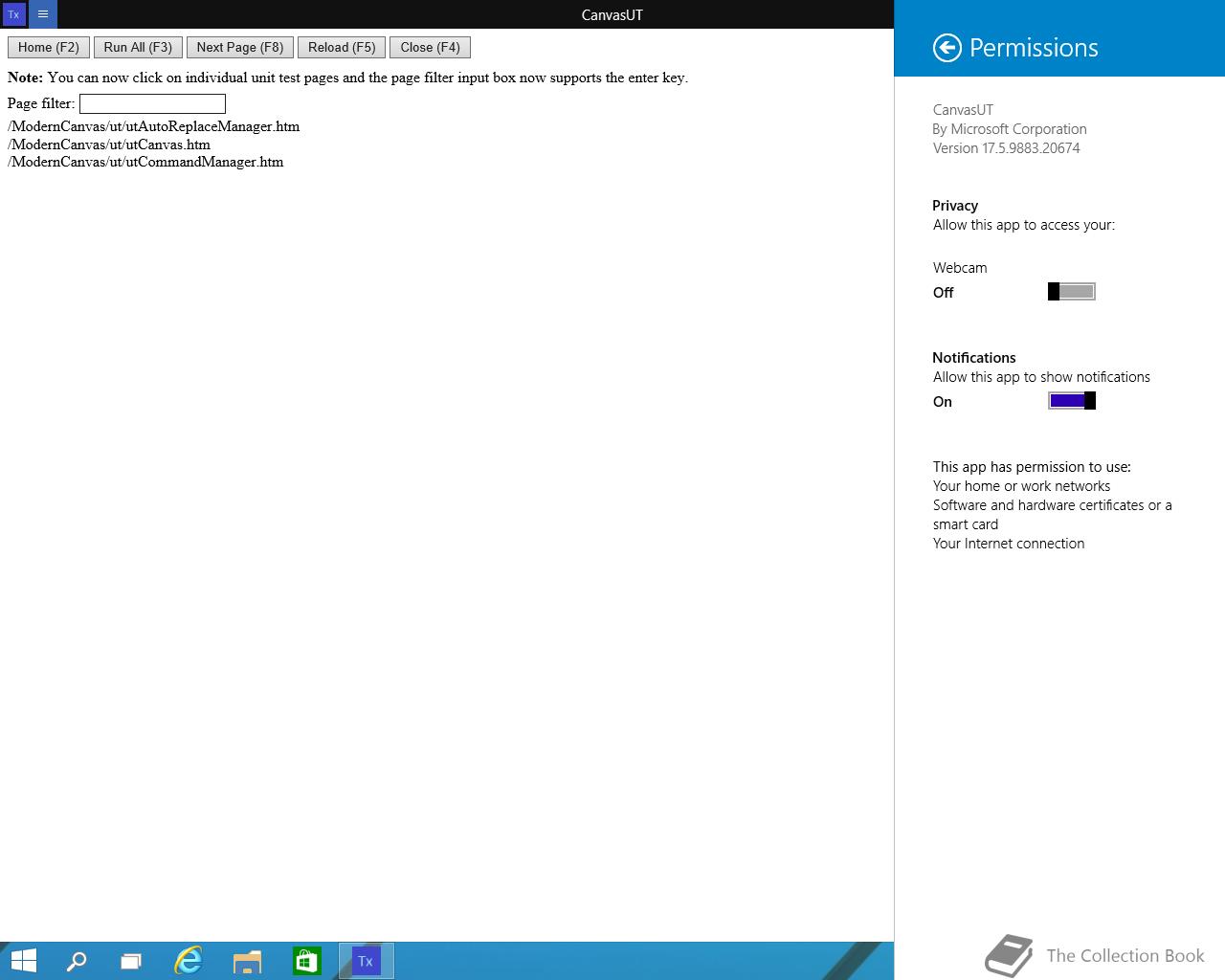The height and width of the screenshot is (980, 1225).
Task: Click the Notifications section heading
Action: click(974, 358)
